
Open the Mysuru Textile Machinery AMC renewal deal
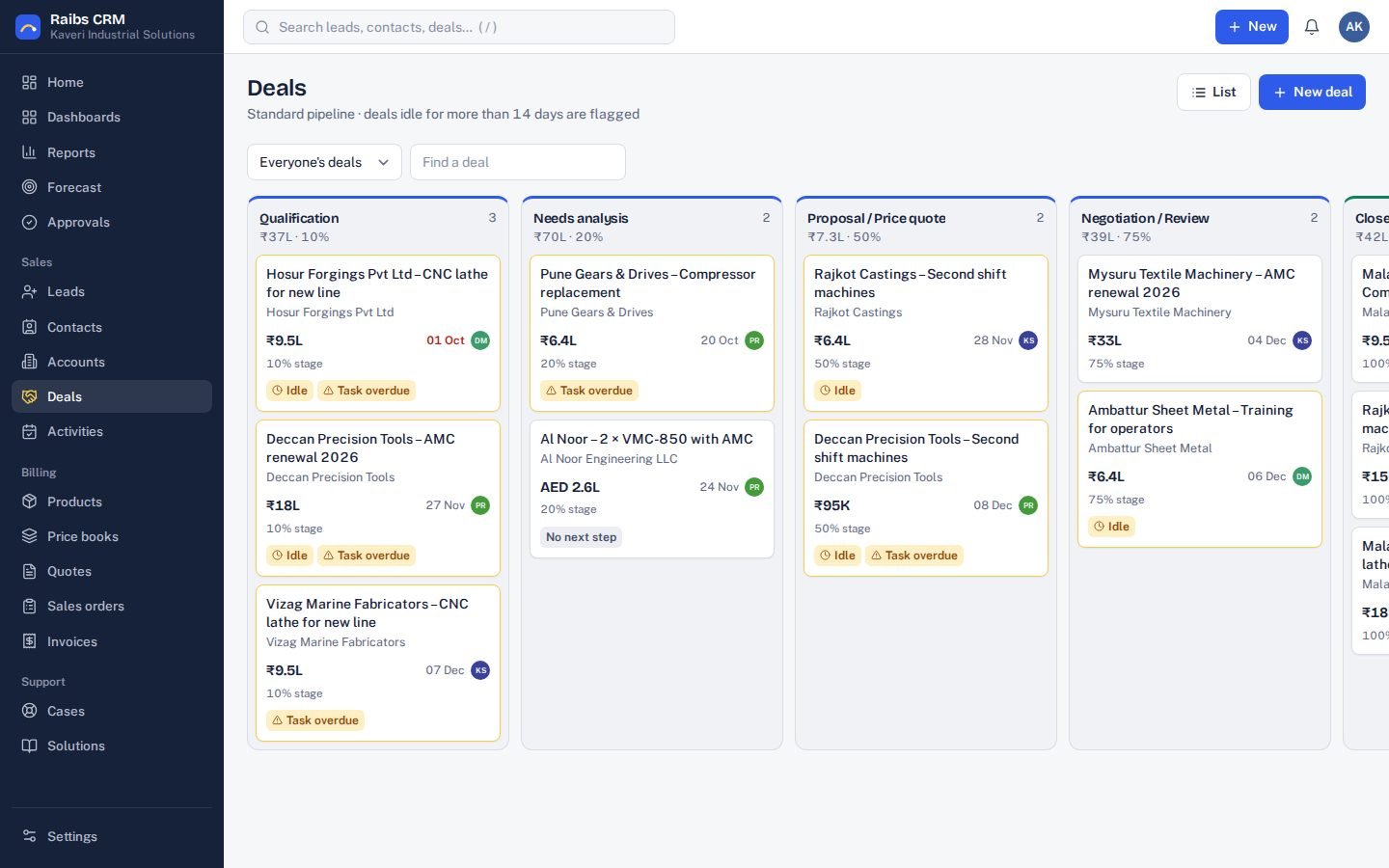point(1200,319)
